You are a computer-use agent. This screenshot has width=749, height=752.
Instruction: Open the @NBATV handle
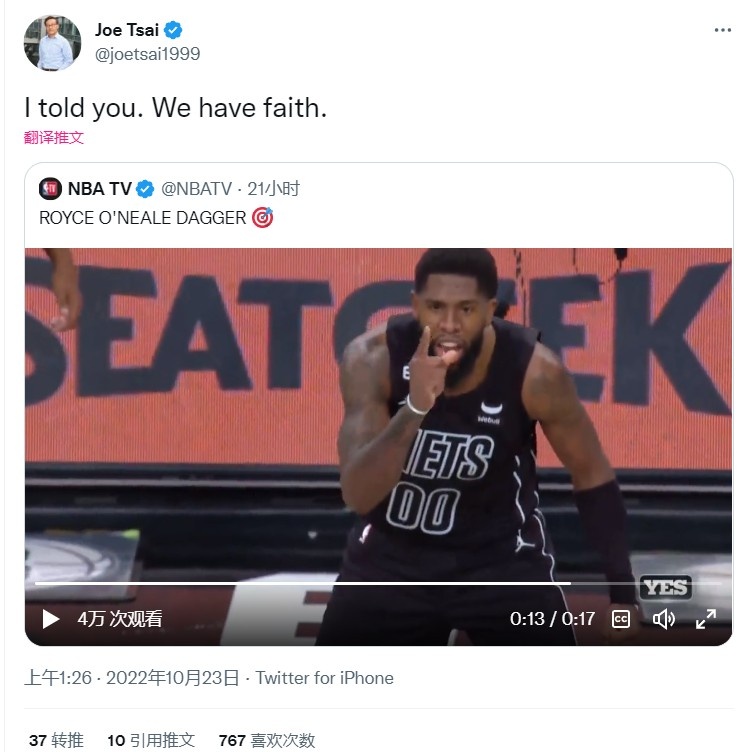click(197, 189)
